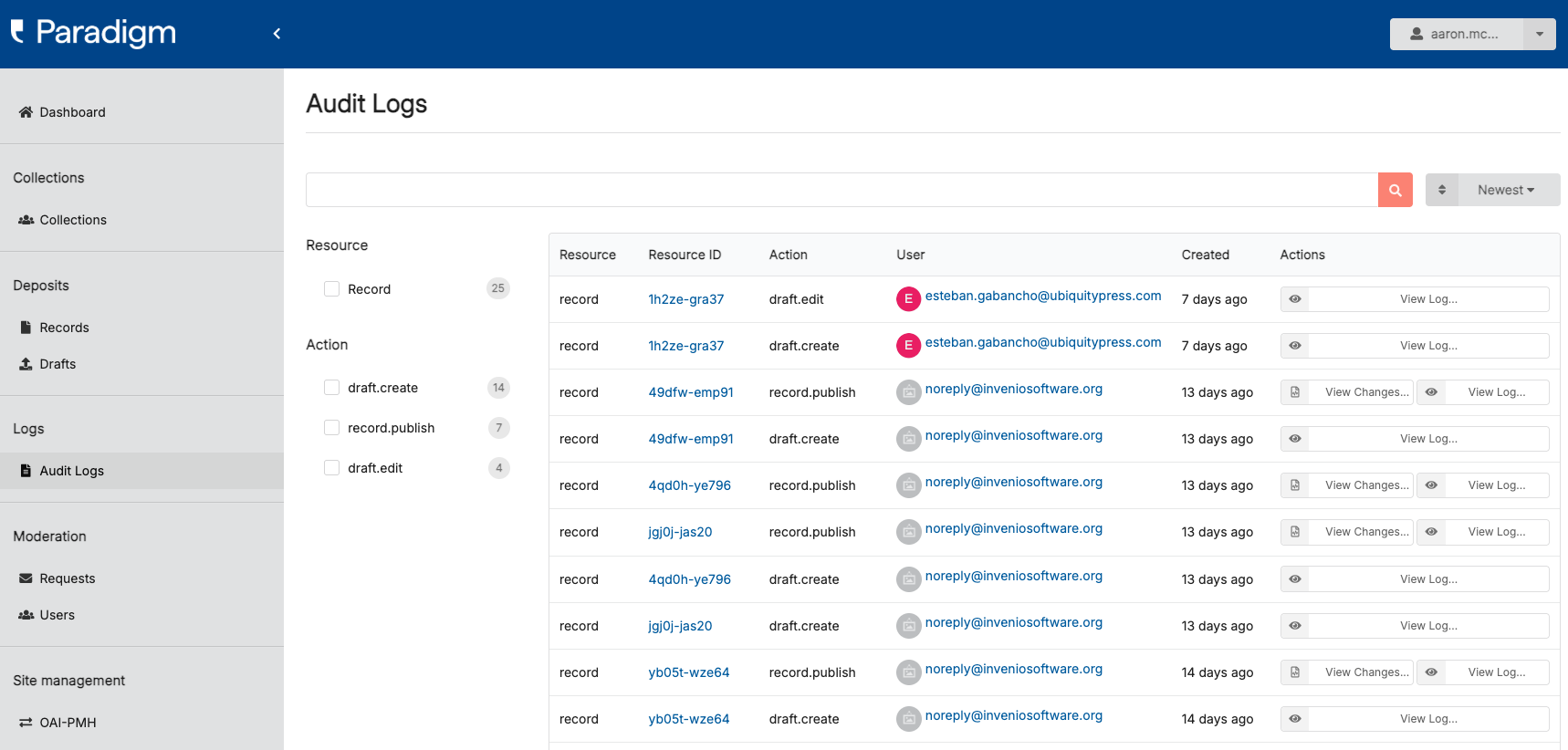This screenshot has width=1568, height=750.
Task: Open esteban.gabancho email link in the draft.create row
Action: pyautogui.click(x=1043, y=342)
